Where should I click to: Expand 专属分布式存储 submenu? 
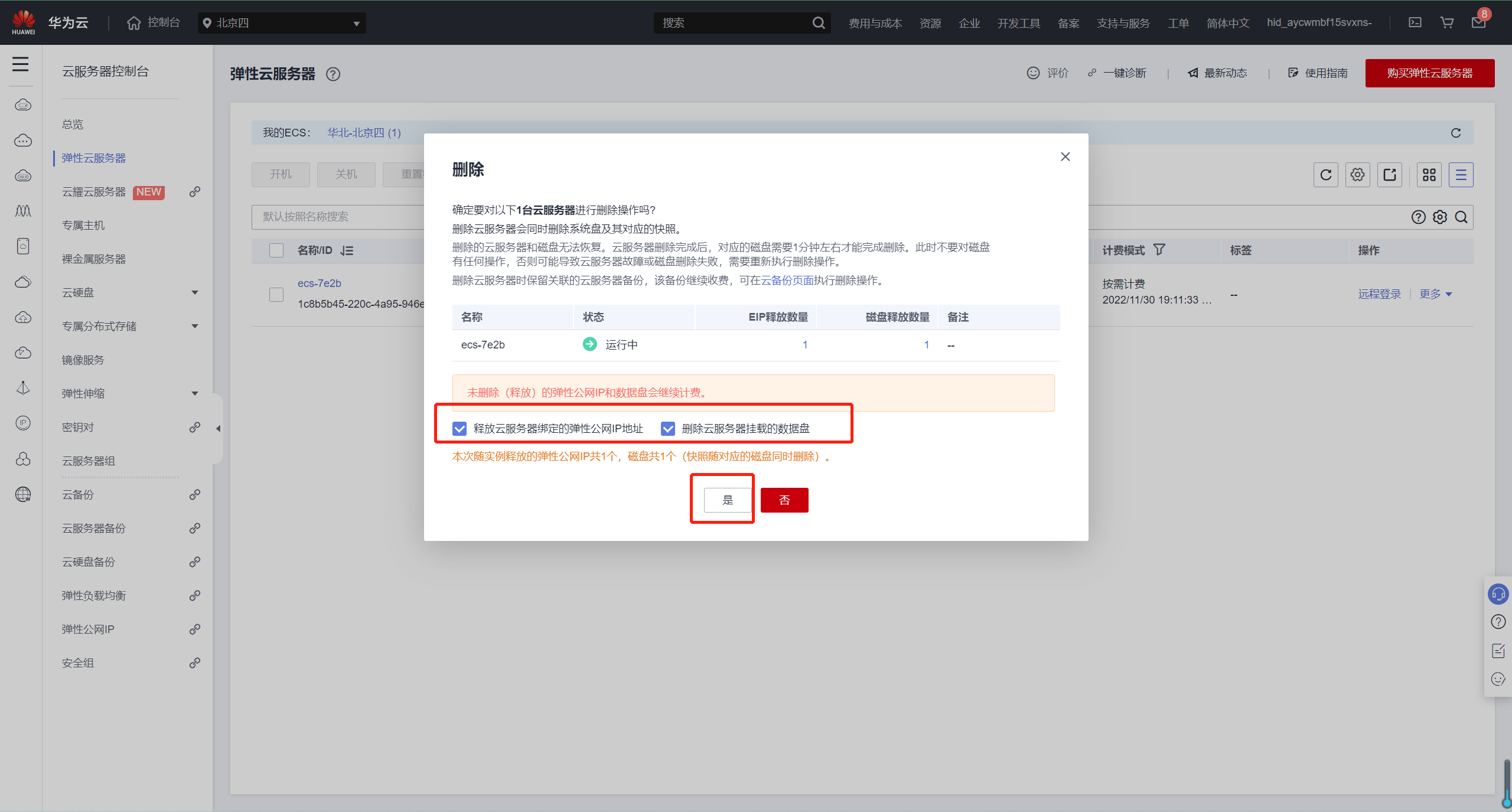195,327
